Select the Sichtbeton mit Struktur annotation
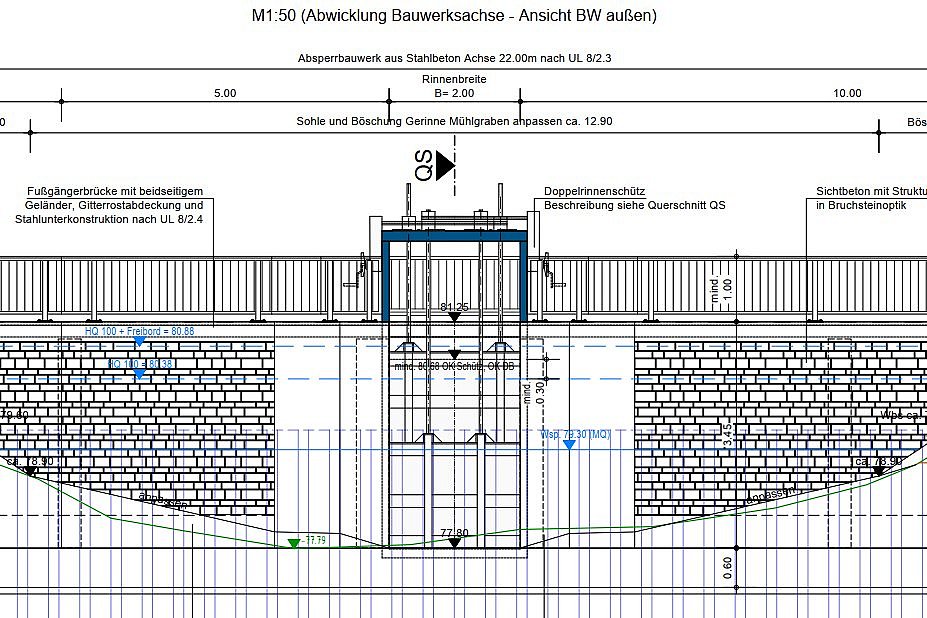This screenshot has height=618, width=927. (870, 191)
